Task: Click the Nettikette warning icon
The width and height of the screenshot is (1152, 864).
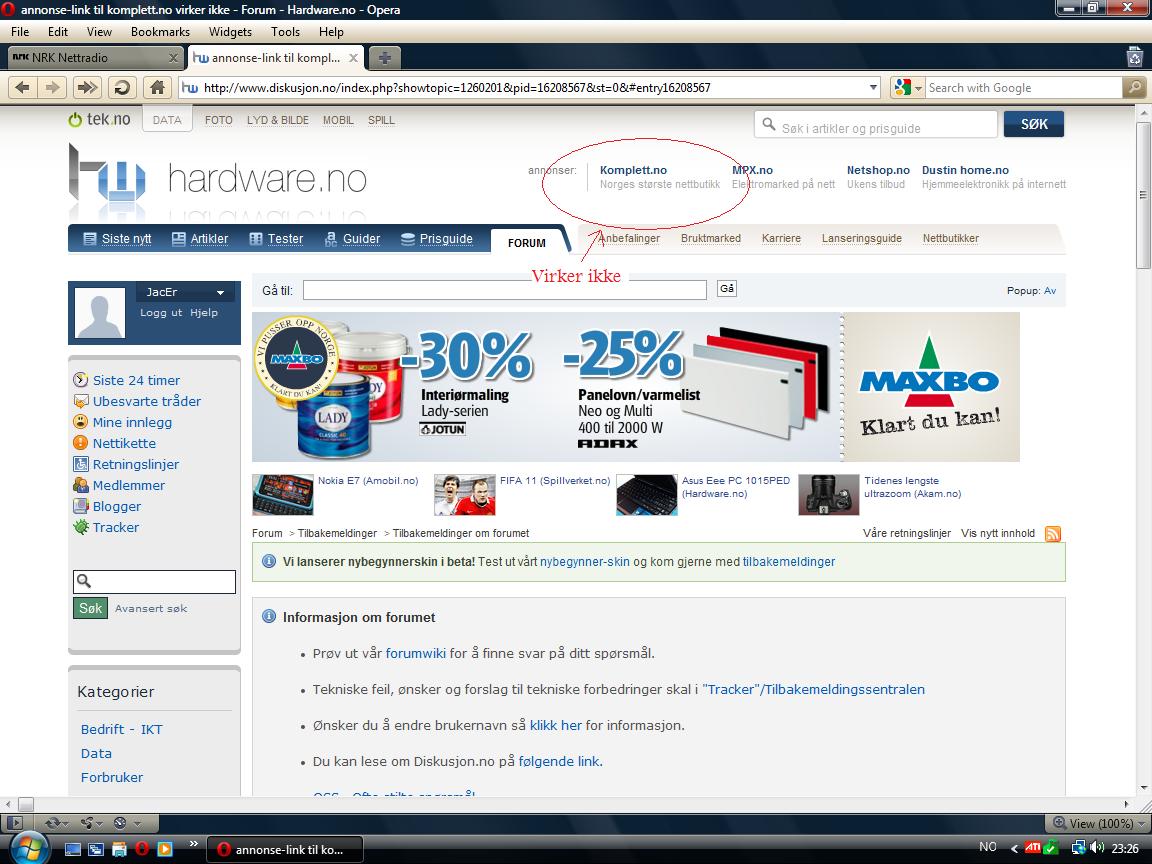Action: 80,443
